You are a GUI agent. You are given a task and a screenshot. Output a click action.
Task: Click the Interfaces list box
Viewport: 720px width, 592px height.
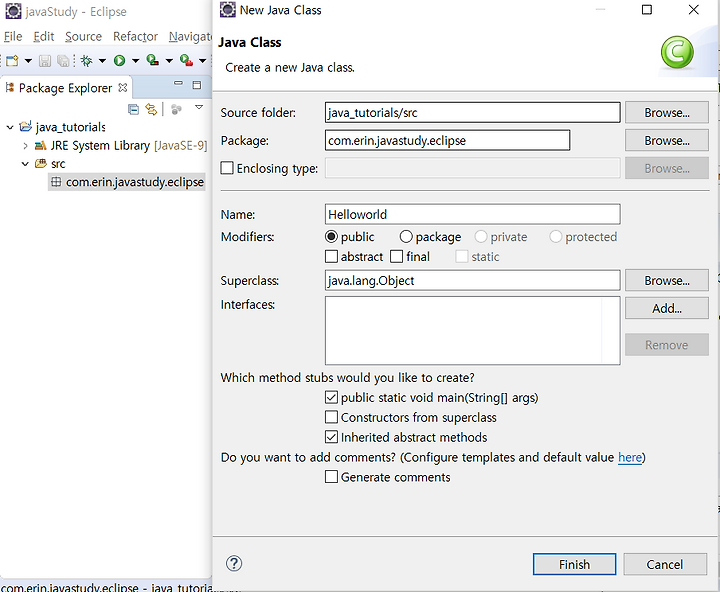[x=472, y=331]
